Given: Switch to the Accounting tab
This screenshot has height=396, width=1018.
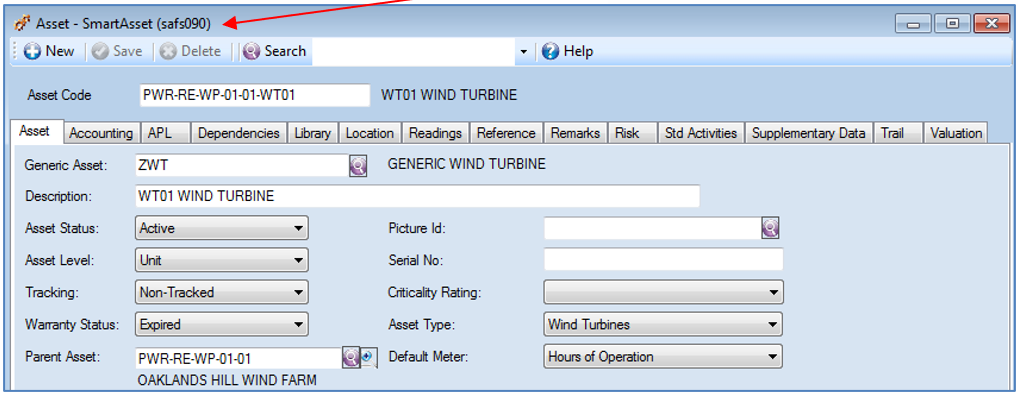Looking at the screenshot, I should pyautogui.click(x=101, y=133).
